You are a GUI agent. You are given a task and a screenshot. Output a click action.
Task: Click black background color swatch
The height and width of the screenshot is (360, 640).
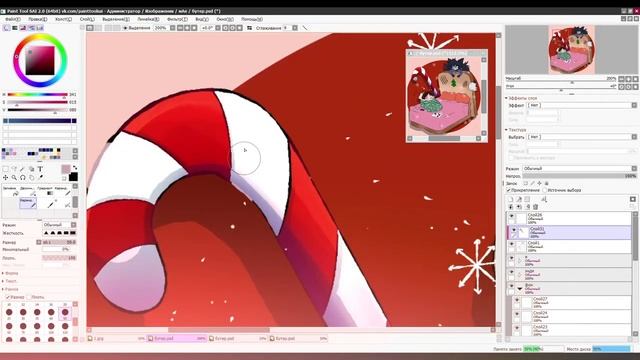pyautogui.click(x=73, y=177)
